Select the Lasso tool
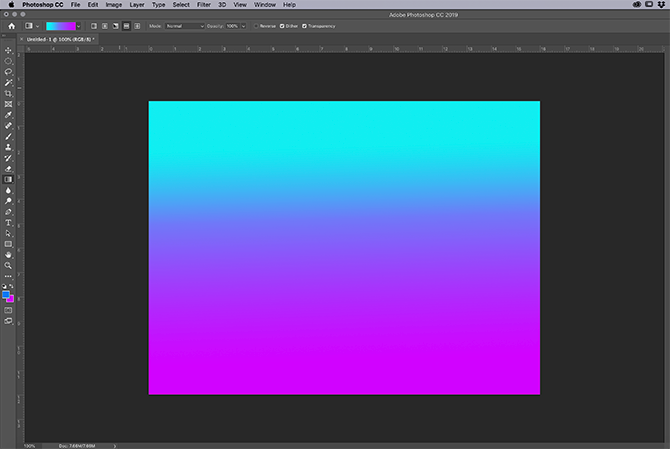Viewport: 670px width, 449px height. coord(8,71)
